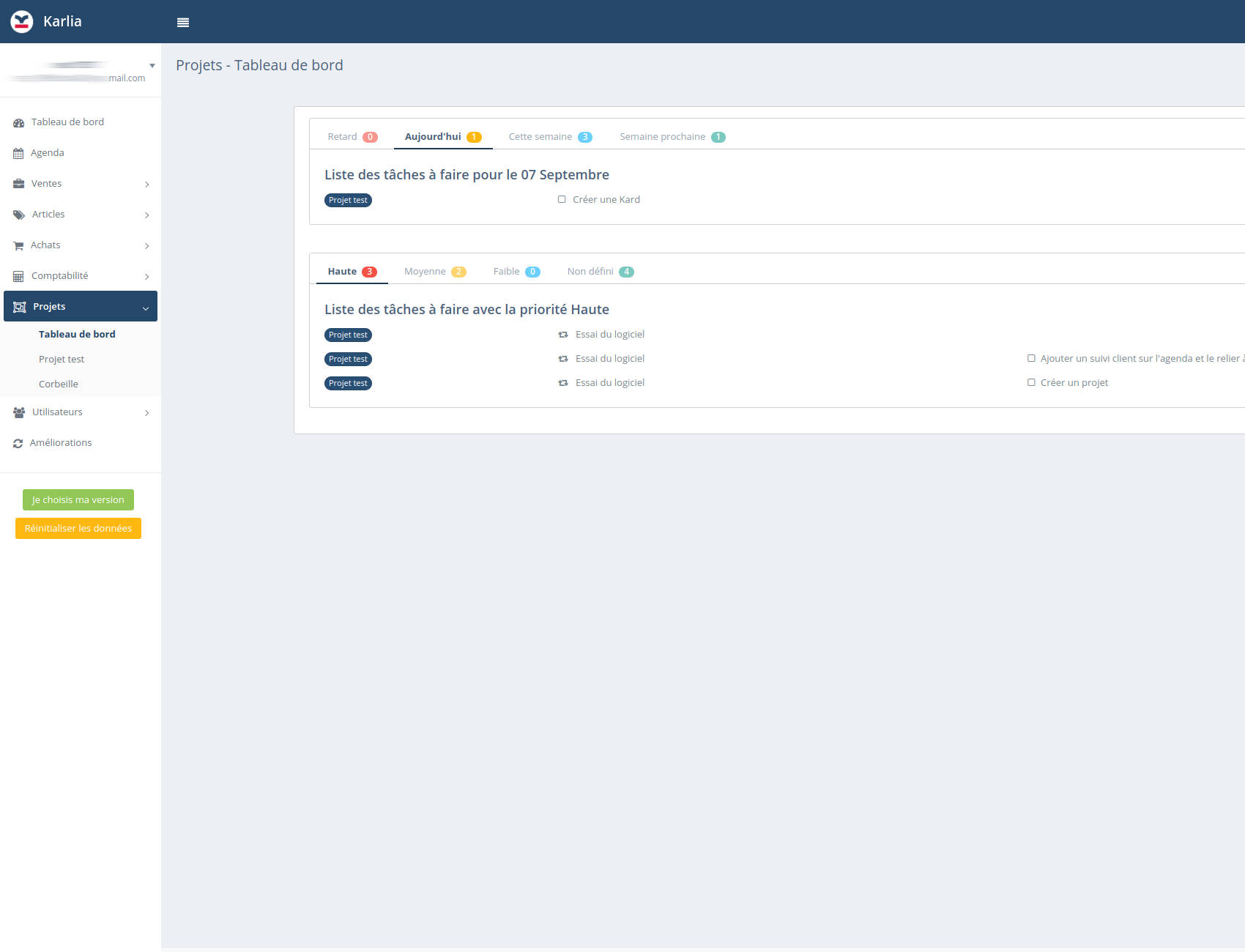Click the Projets icon in sidebar
1245x952 pixels.
coord(20,307)
